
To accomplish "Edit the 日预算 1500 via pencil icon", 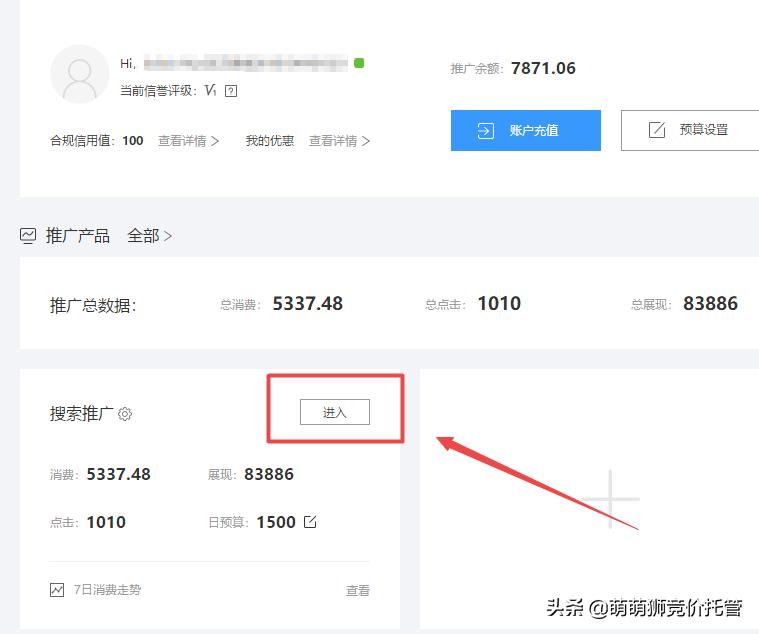I will point(310,522).
